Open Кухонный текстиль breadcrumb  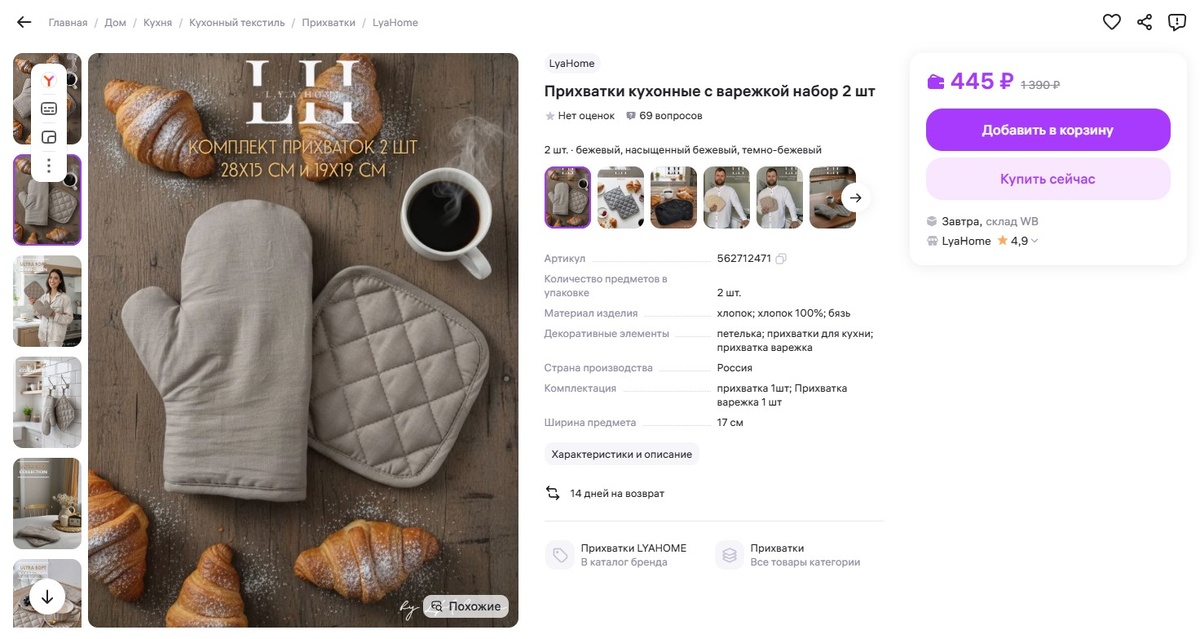point(237,22)
